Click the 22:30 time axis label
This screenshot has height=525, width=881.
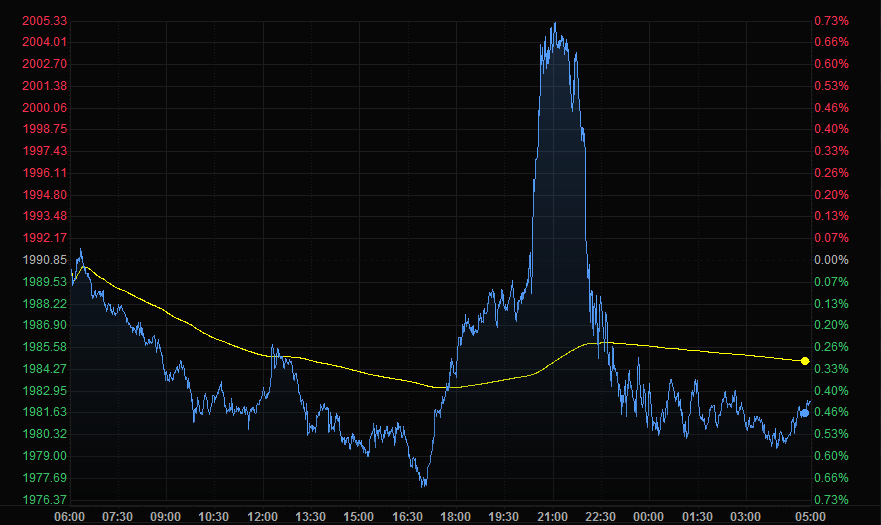tap(601, 517)
